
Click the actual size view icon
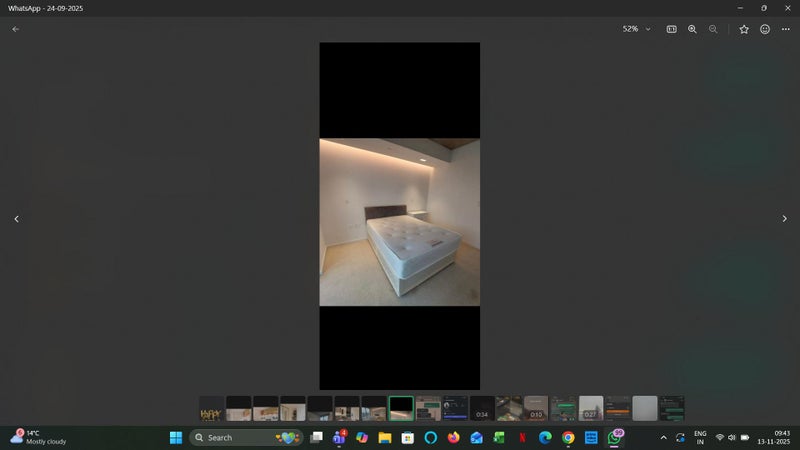(x=671, y=29)
